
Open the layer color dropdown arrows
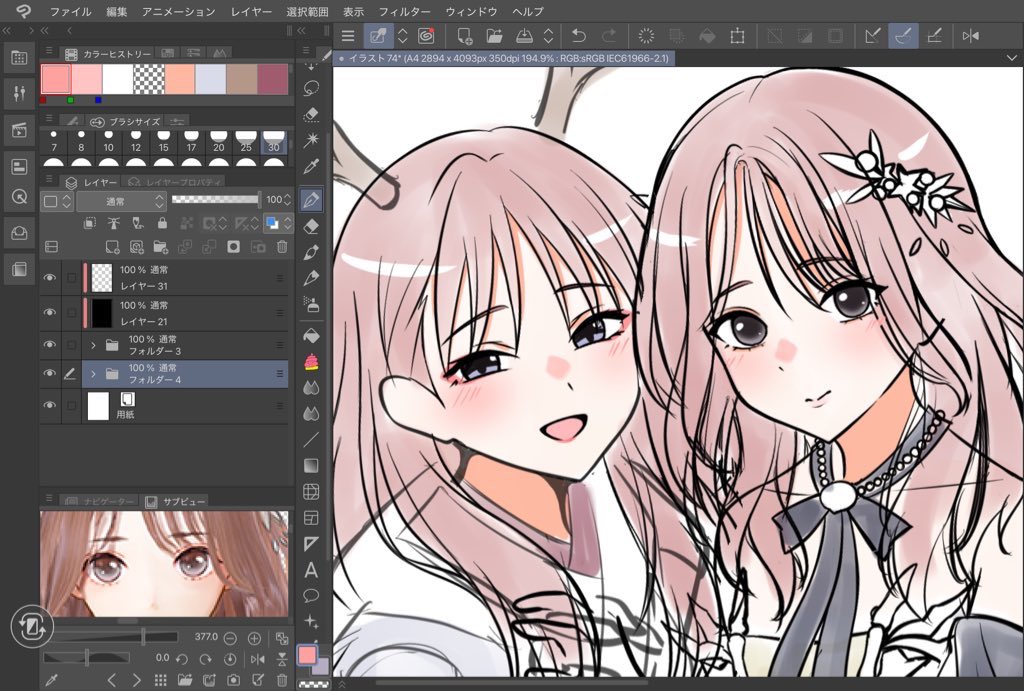pos(288,224)
